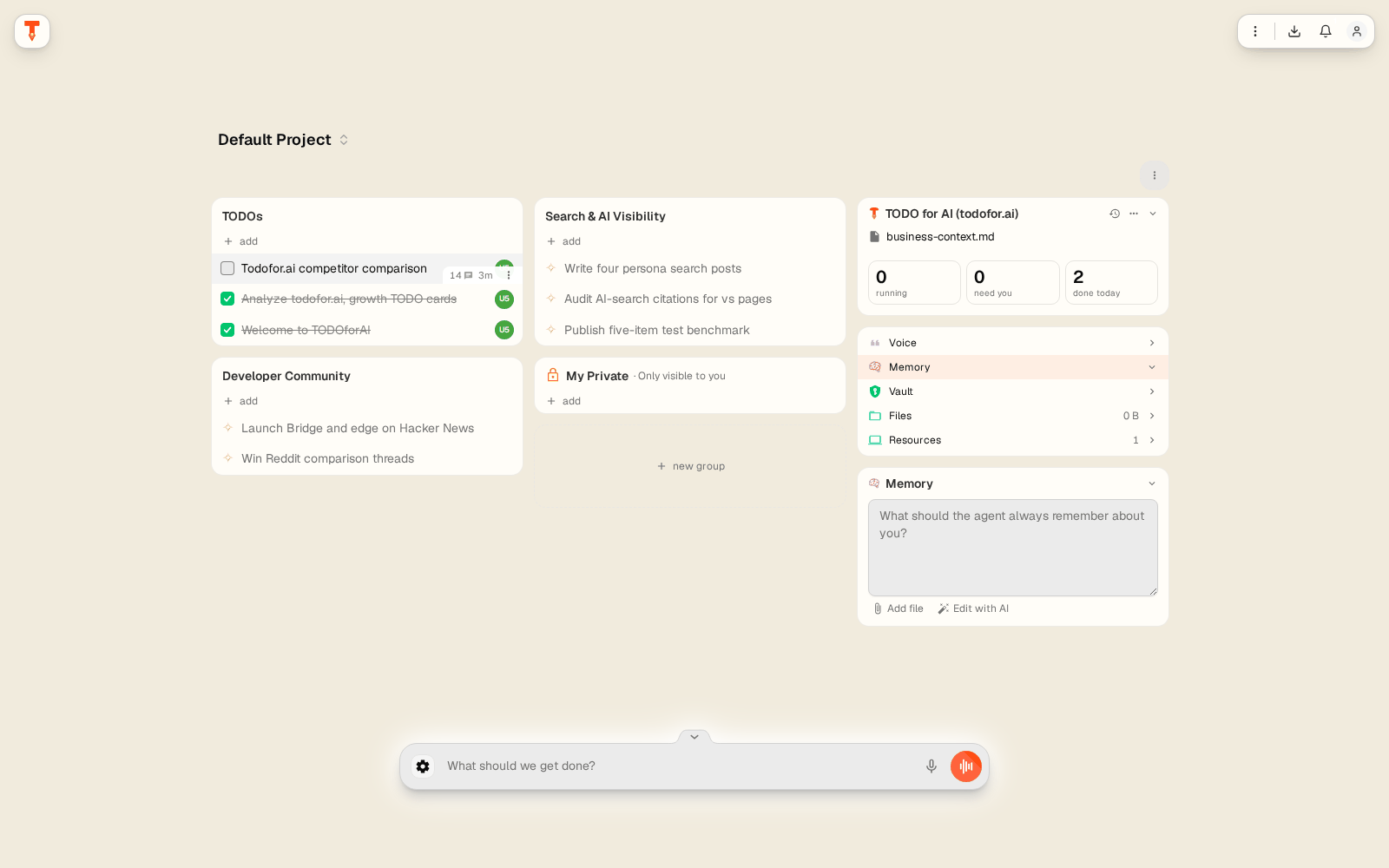The width and height of the screenshot is (1389, 868).
Task: Collapse the Memory panel header chevron
Action: pos(1152,483)
